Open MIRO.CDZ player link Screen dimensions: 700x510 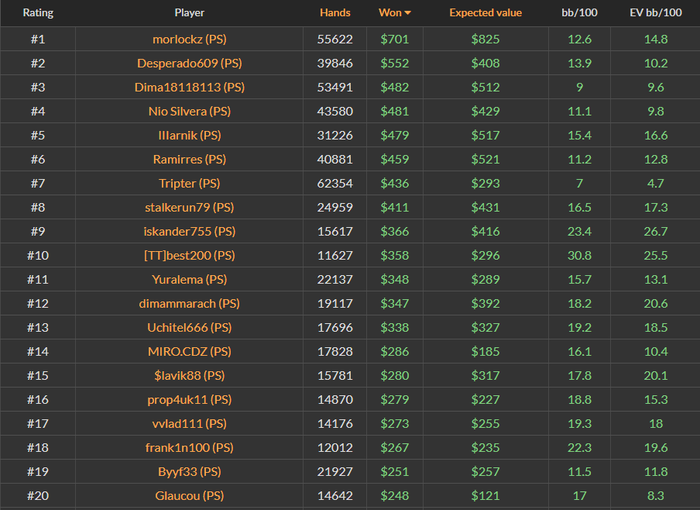[189, 351]
